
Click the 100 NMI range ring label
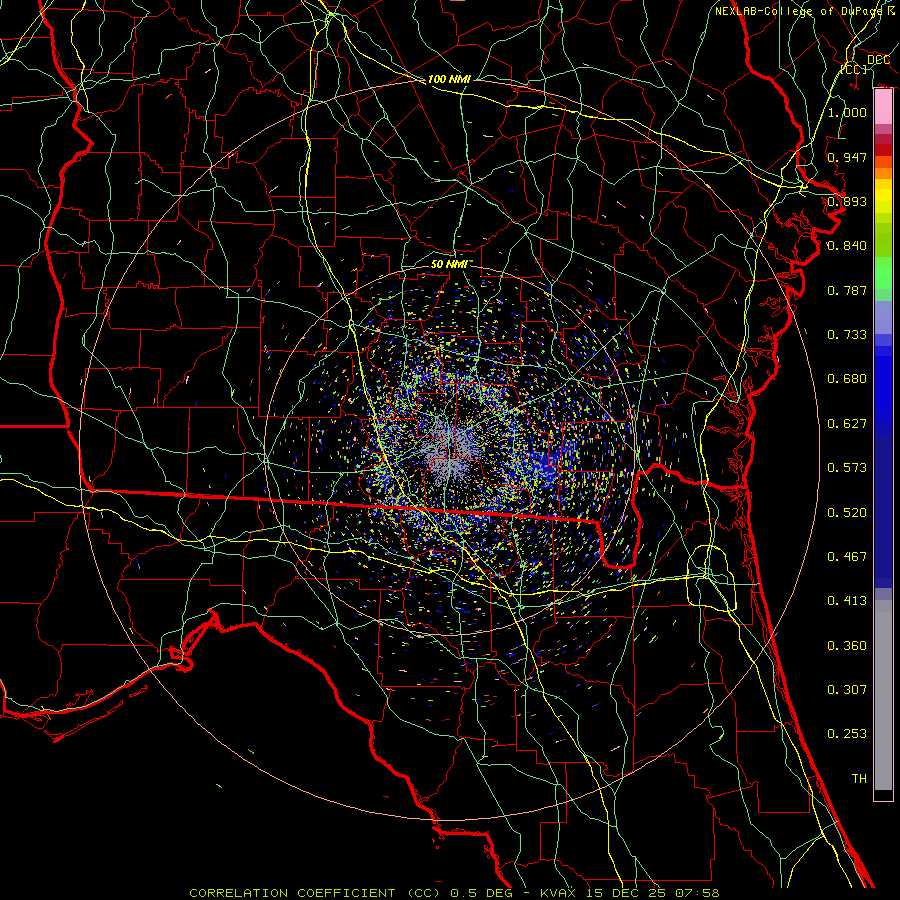click(449, 79)
